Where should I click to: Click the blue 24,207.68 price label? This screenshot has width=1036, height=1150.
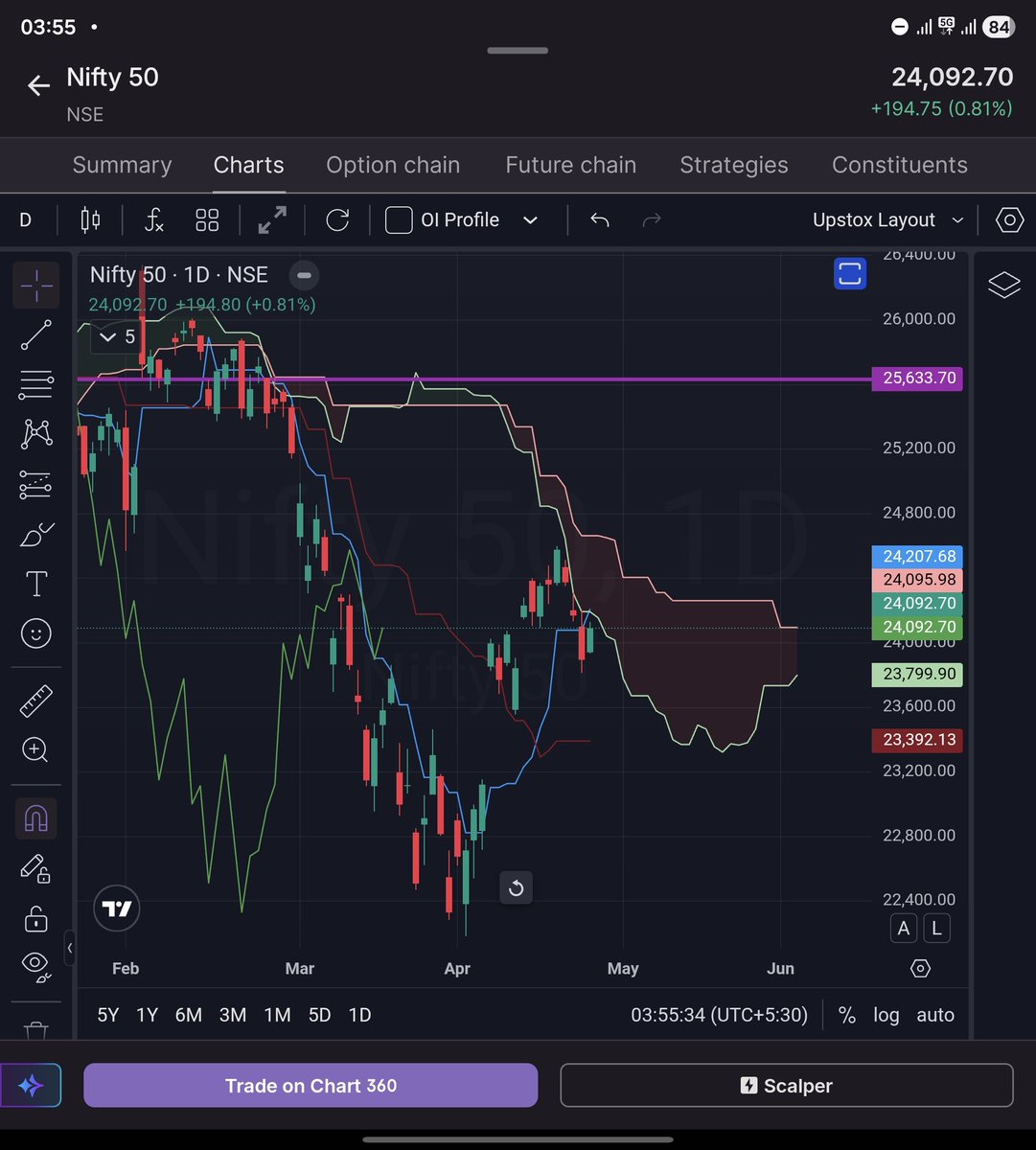(x=919, y=556)
